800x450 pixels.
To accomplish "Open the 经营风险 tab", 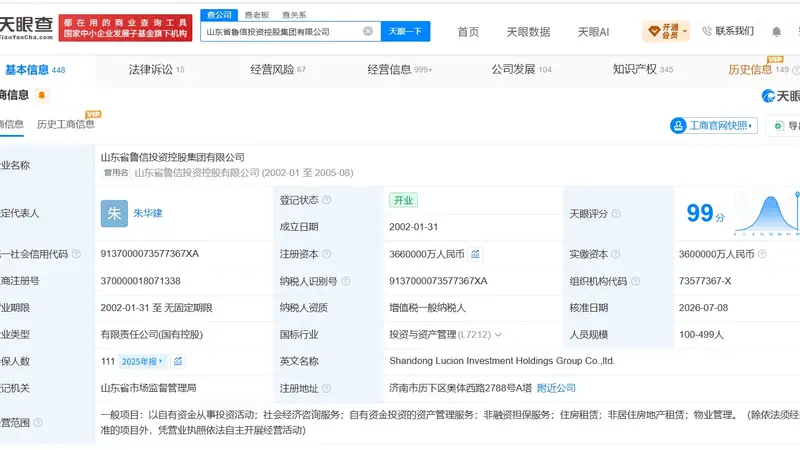I will [278, 69].
